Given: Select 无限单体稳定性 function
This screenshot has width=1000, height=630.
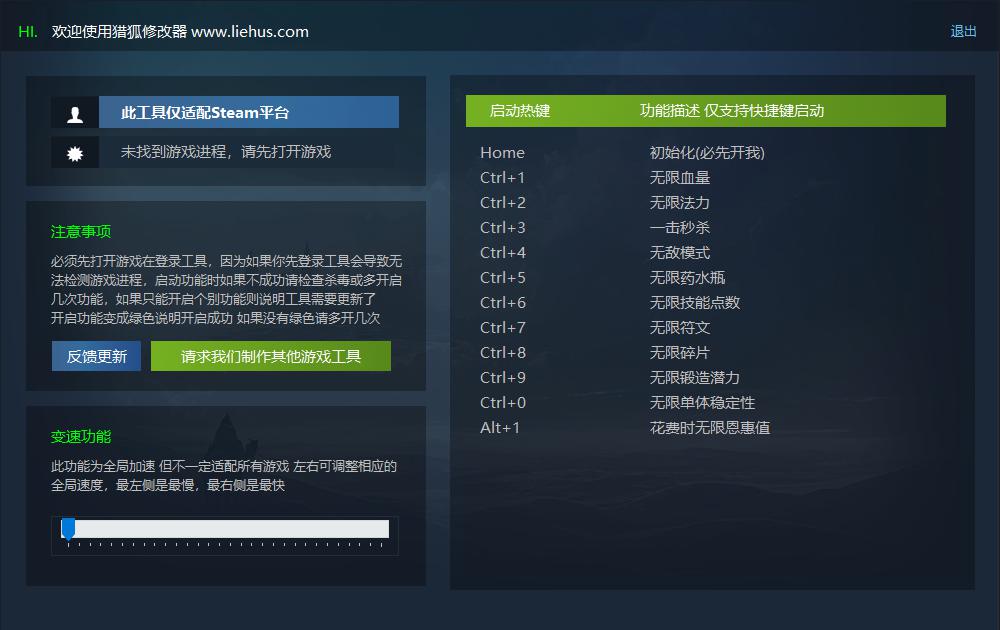Looking at the screenshot, I should [702, 402].
